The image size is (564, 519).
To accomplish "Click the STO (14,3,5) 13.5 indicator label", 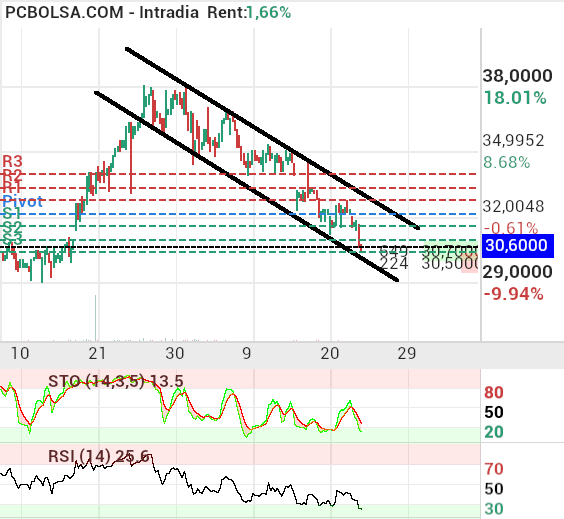I will [116, 381].
